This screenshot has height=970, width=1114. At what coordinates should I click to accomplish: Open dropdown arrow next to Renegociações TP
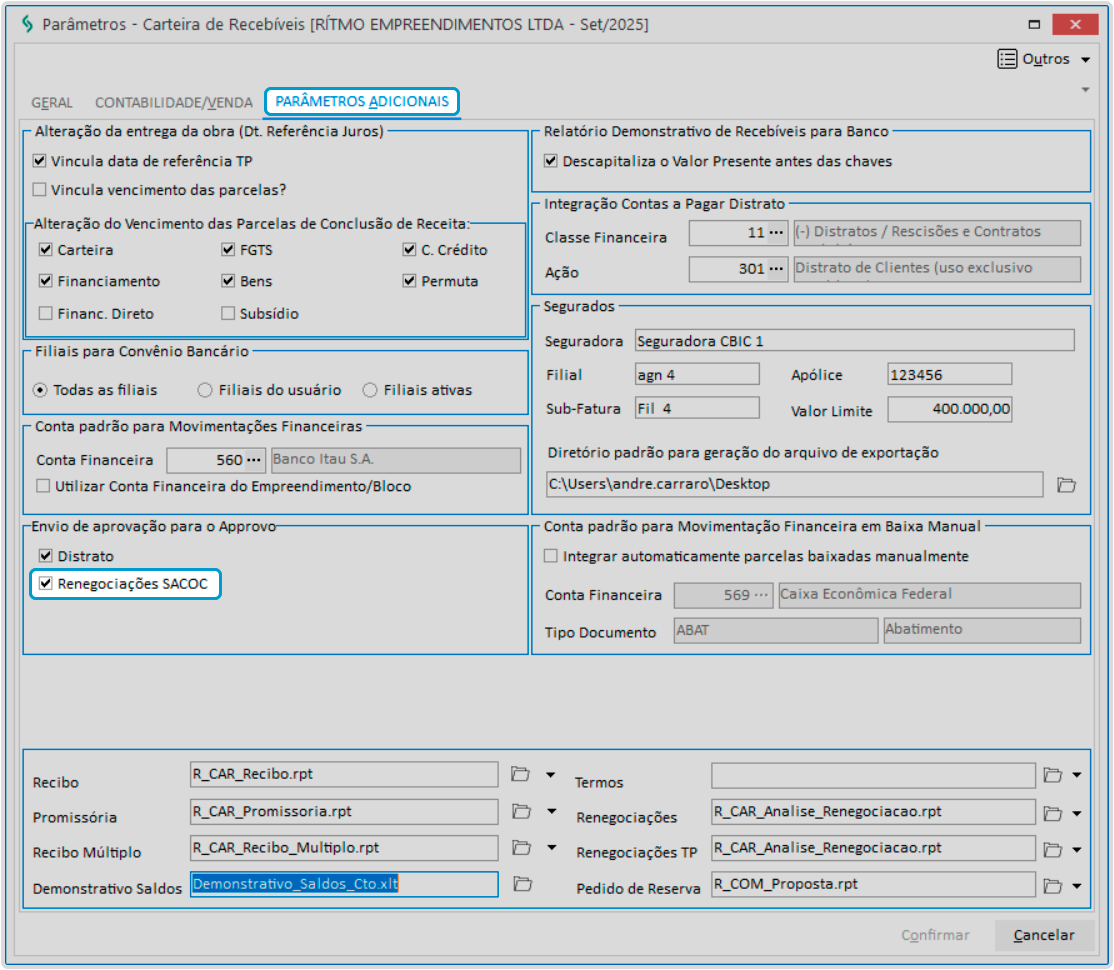pyautogui.click(x=1077, y=849)
